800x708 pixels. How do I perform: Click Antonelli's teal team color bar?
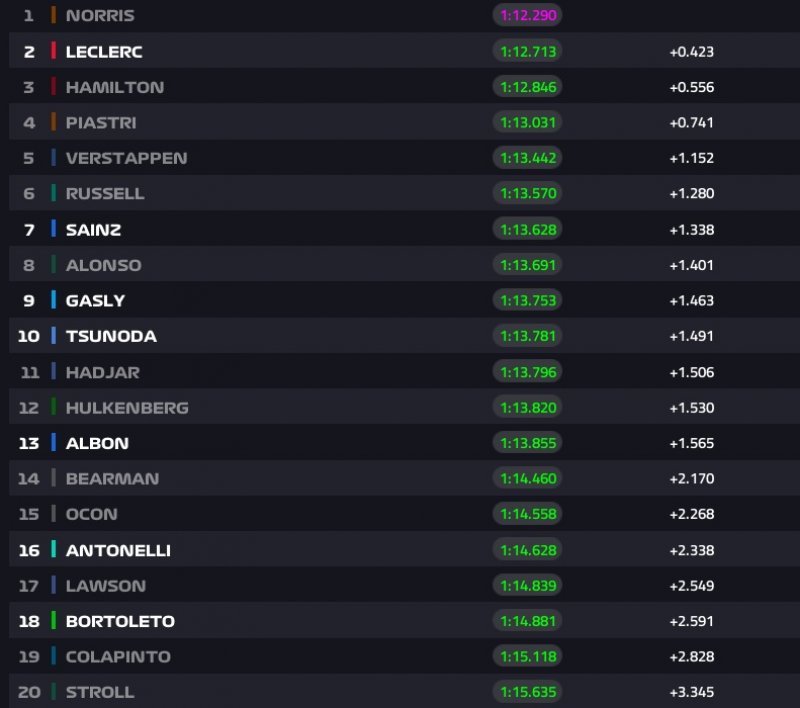pos(53,550)
